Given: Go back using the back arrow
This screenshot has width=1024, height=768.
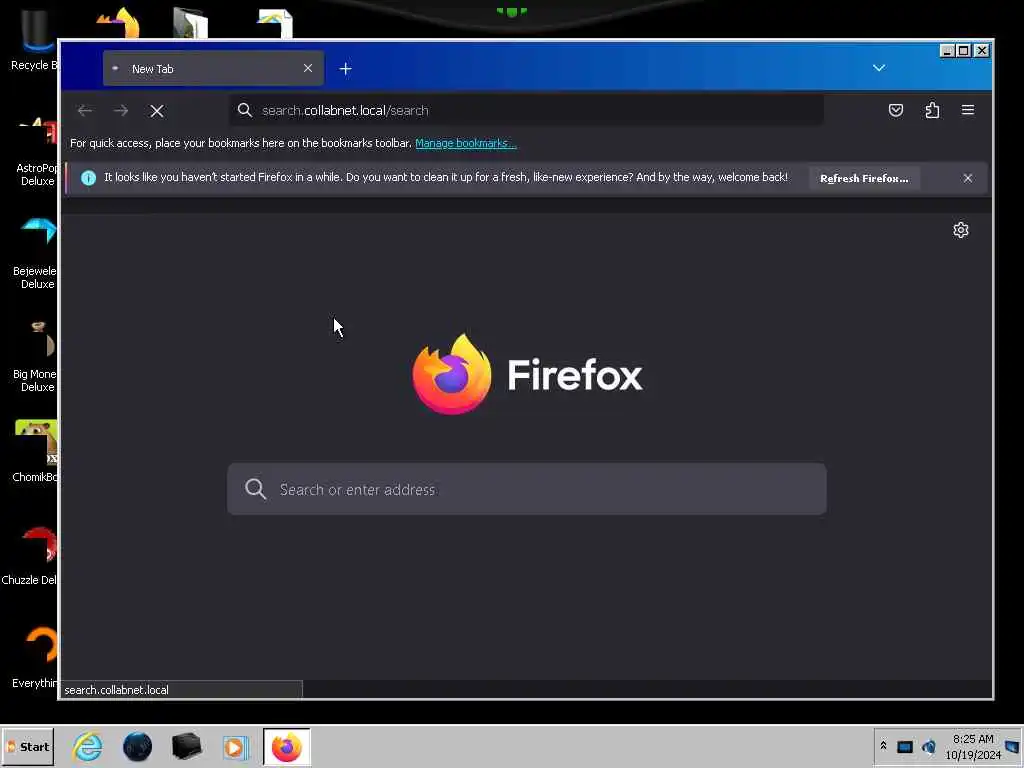Looking at the screenshot, I should click(x=85, y=111).
